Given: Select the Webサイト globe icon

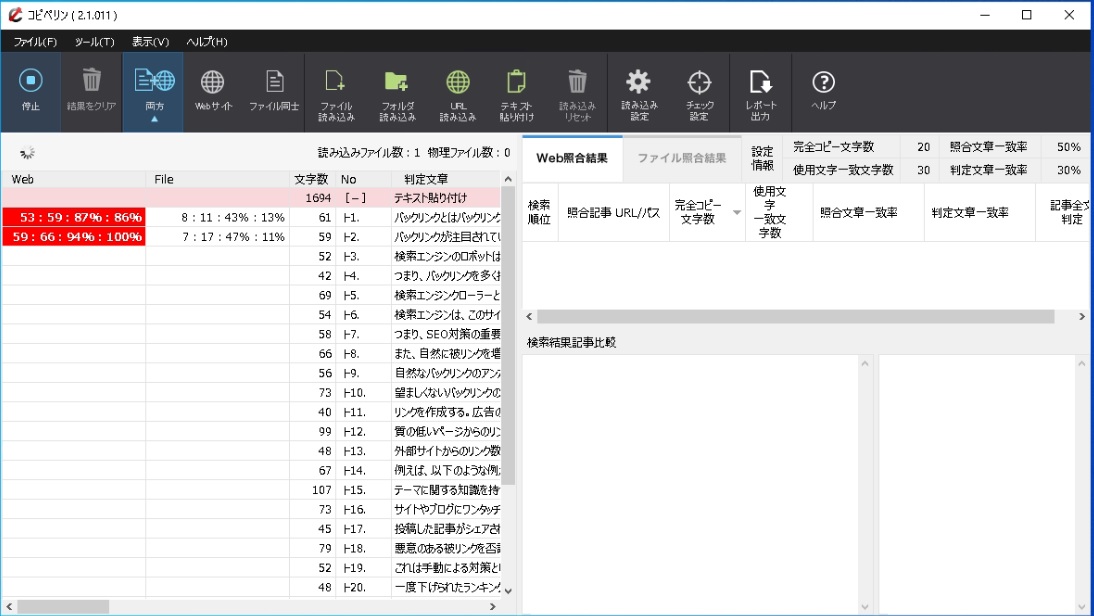Looking at the screenshot, I should [x=213, y=82].
